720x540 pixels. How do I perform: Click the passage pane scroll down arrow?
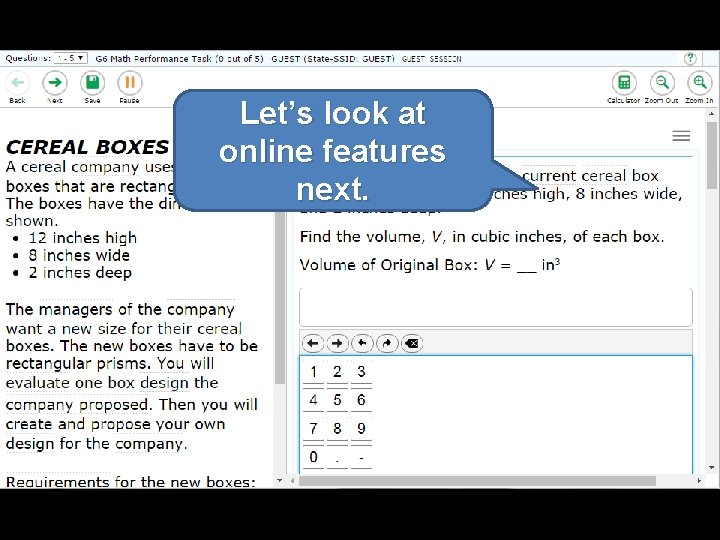[x=280, y=481]
